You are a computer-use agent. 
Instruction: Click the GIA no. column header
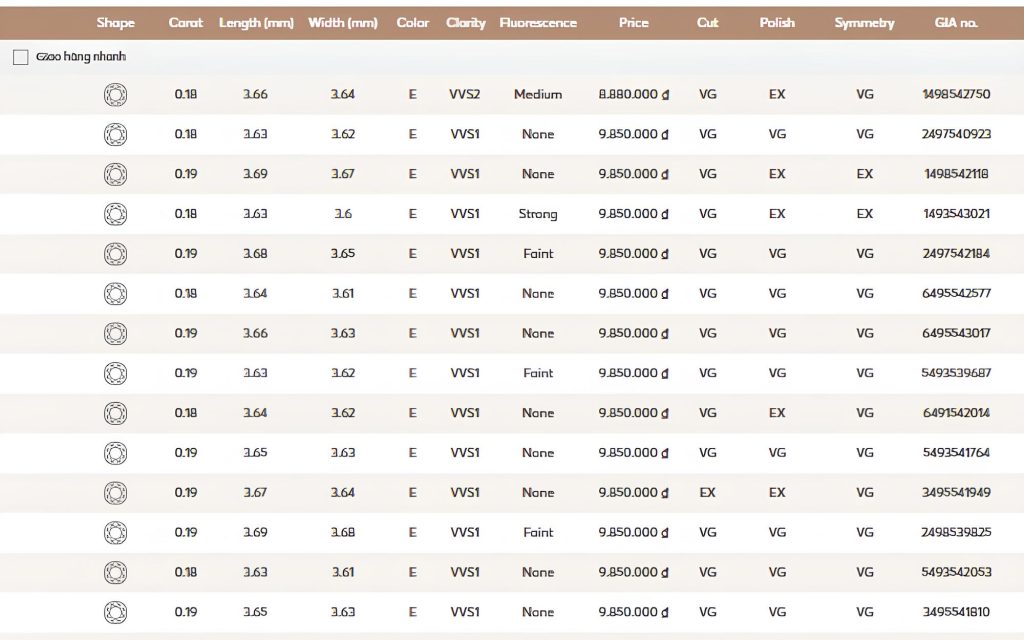coord(956,23)
